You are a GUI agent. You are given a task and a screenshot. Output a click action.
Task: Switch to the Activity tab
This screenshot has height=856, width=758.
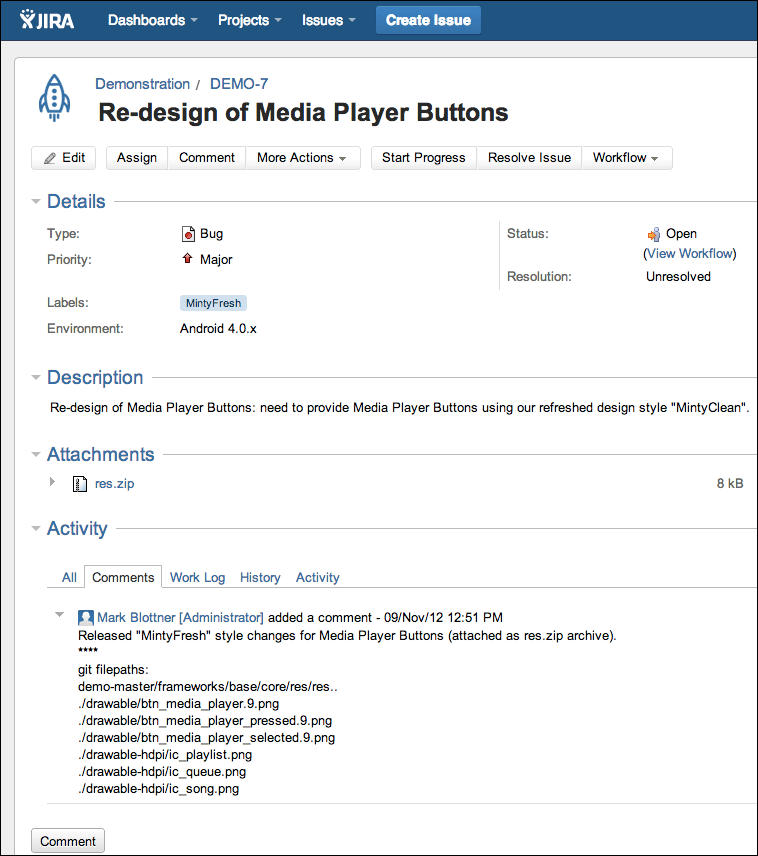(317, 578)
